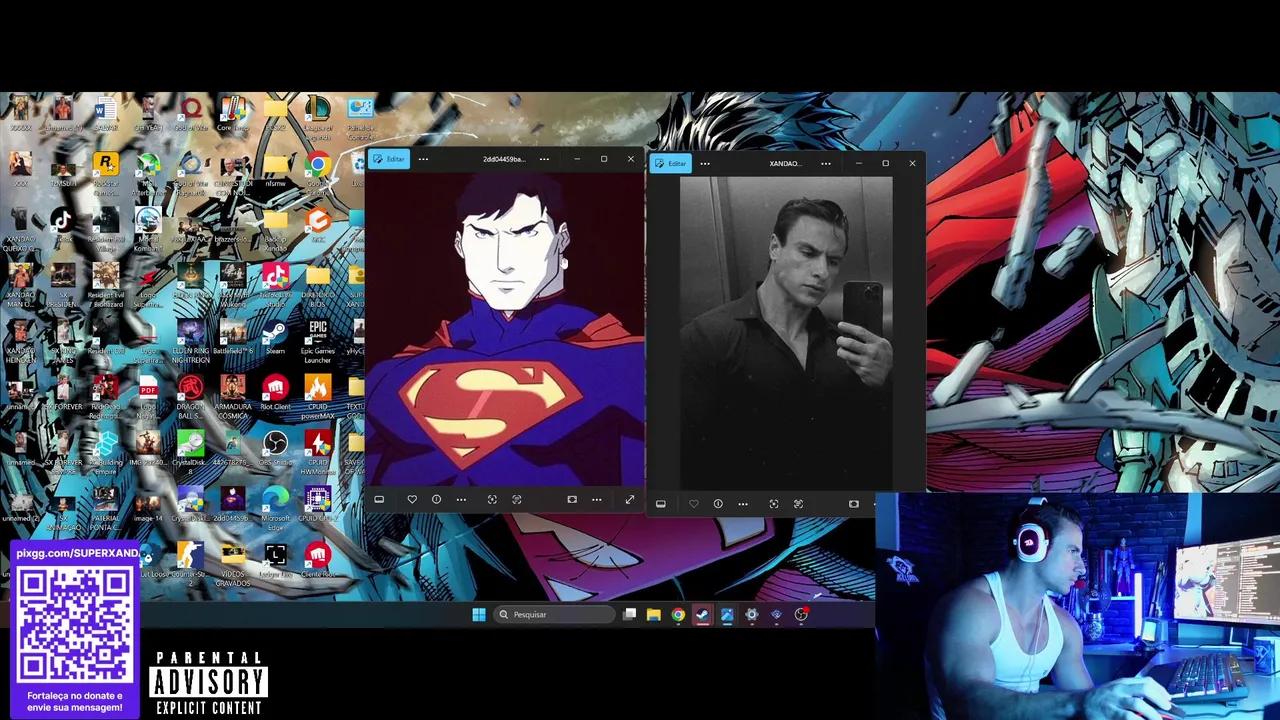
Task: Select the TikTok desktop shortcut
Action: [x=63, y=226]
